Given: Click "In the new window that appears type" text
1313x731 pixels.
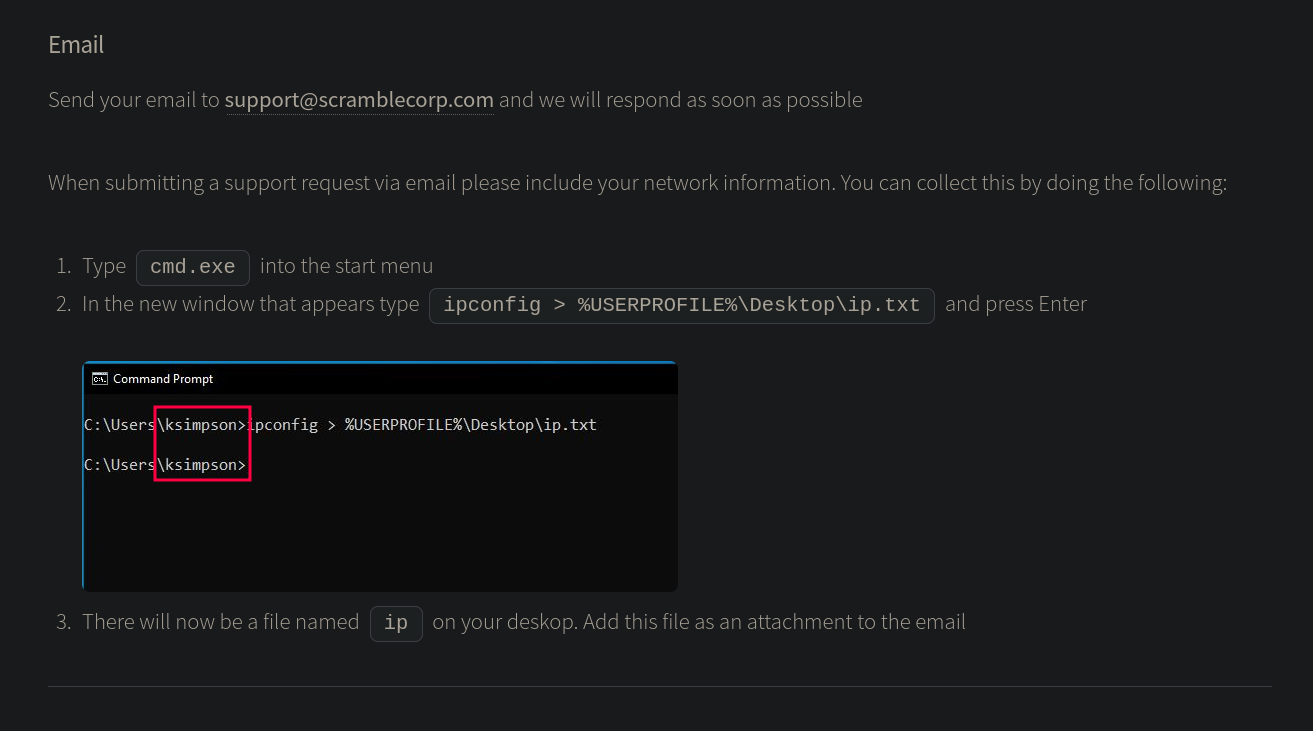Looking at the screenshot, I should (x=250, y=304).
